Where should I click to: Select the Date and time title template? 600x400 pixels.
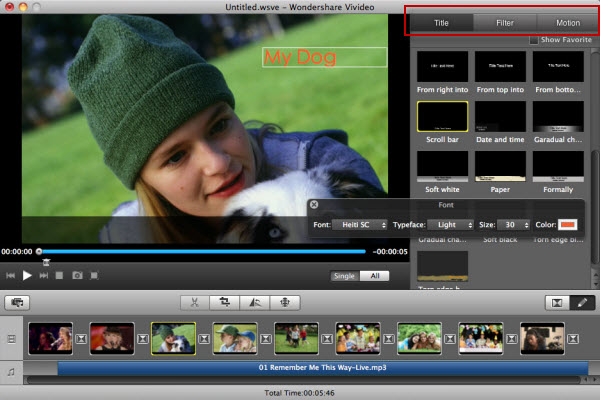(500, 117)
